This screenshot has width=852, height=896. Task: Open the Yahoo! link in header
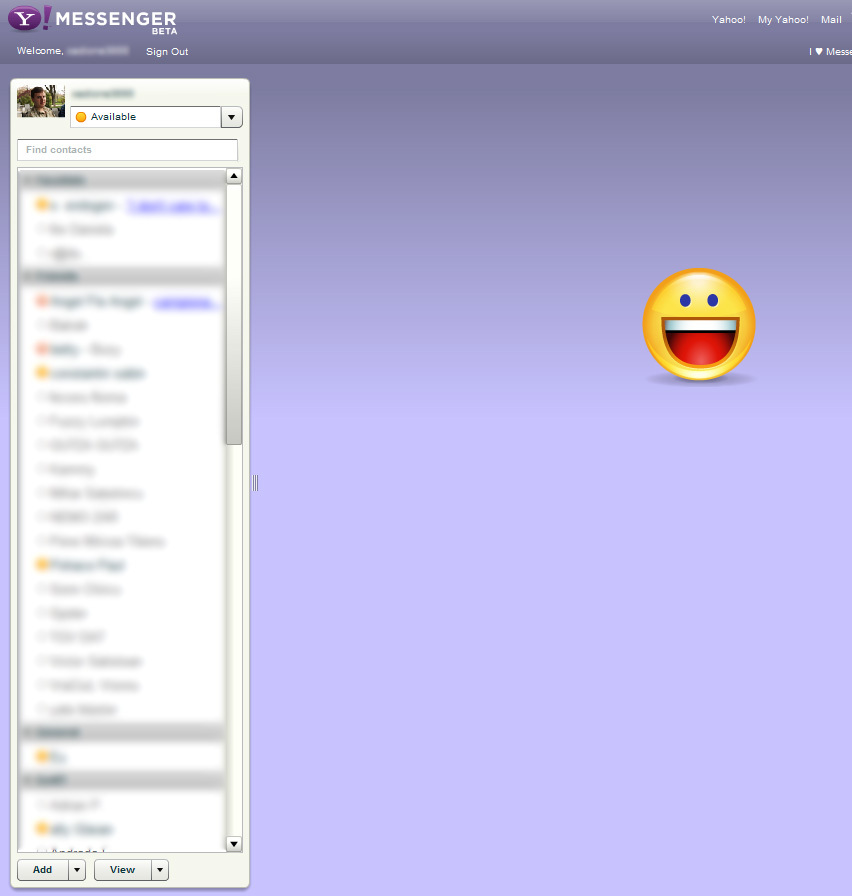729,19
